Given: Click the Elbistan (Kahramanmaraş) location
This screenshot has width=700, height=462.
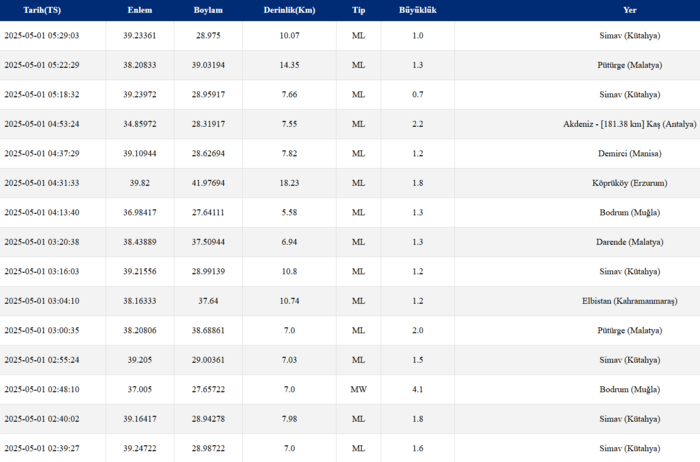Looking at the screenshot, I should click(x=630, y=301).
